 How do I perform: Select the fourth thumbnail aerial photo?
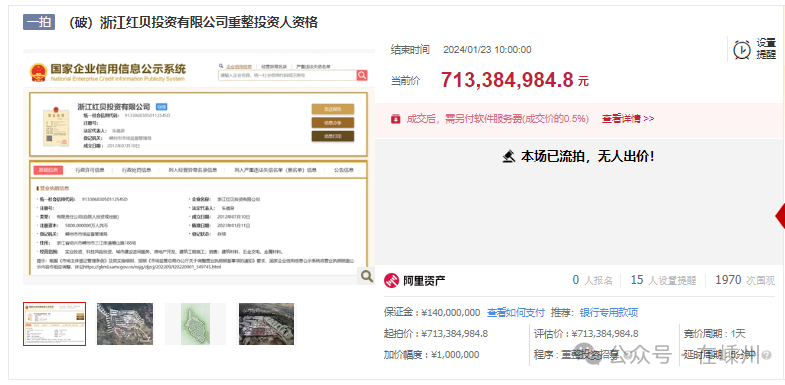[x=266, y=324]
